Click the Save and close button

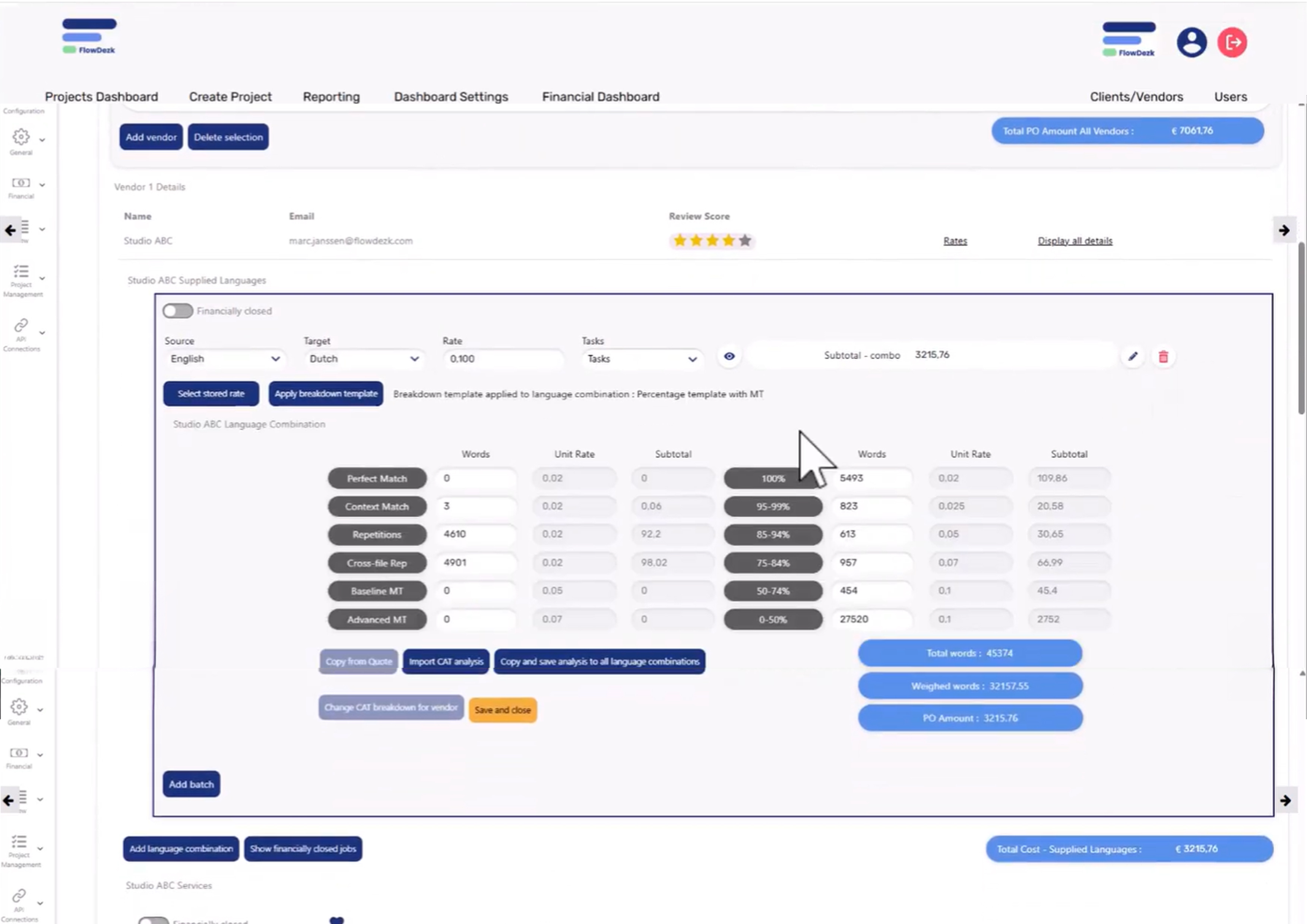tap(502, 709)
